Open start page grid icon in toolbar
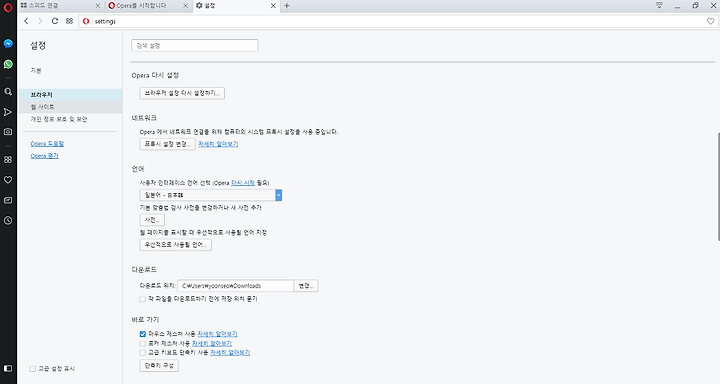Viewport: 720px width, 384px height. 69,21
